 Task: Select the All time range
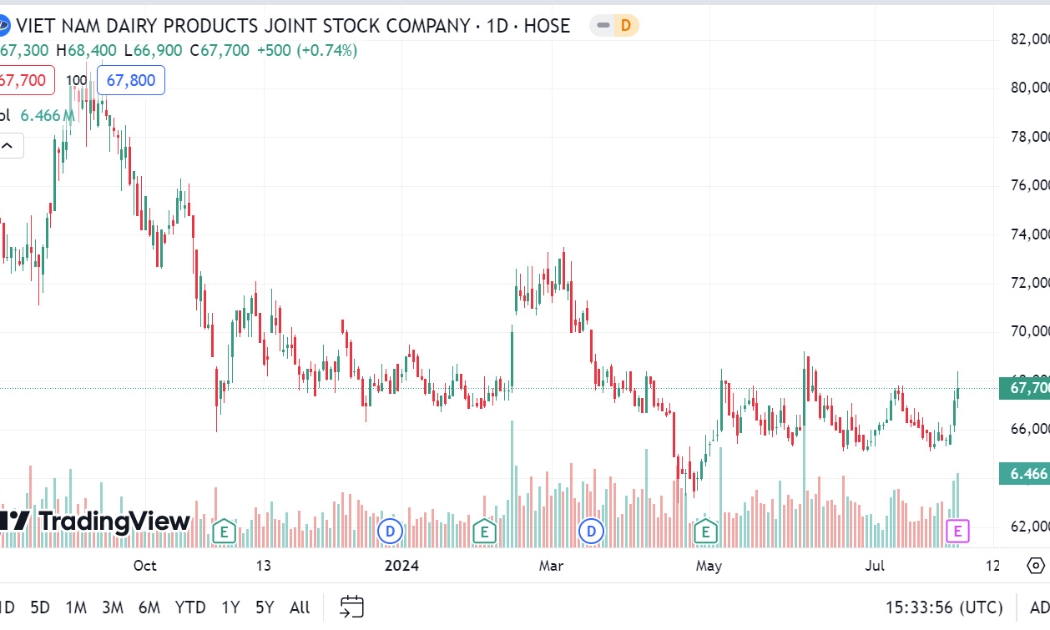[299, 607]
